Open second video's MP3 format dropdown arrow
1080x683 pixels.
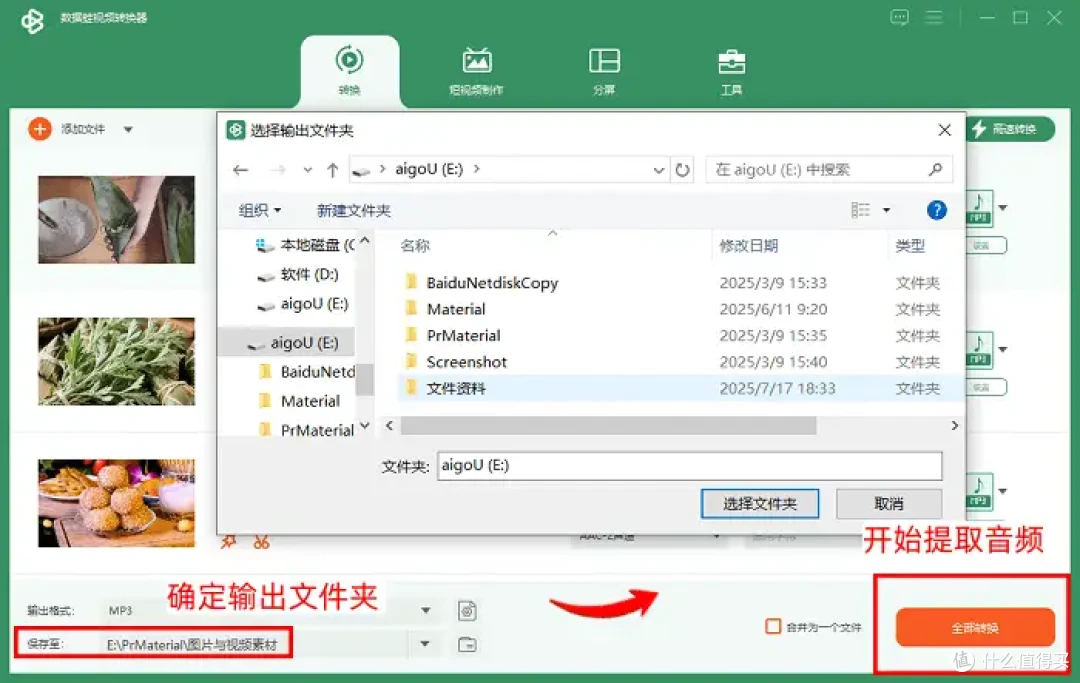pyautogui.click(x=1003, y=349)
